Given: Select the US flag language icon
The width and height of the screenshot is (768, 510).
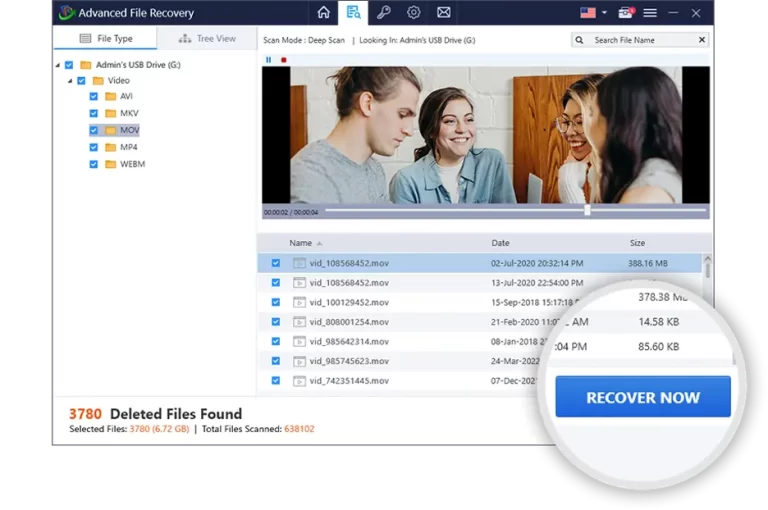Looking at the screenshot, I should tap(588, 13).
